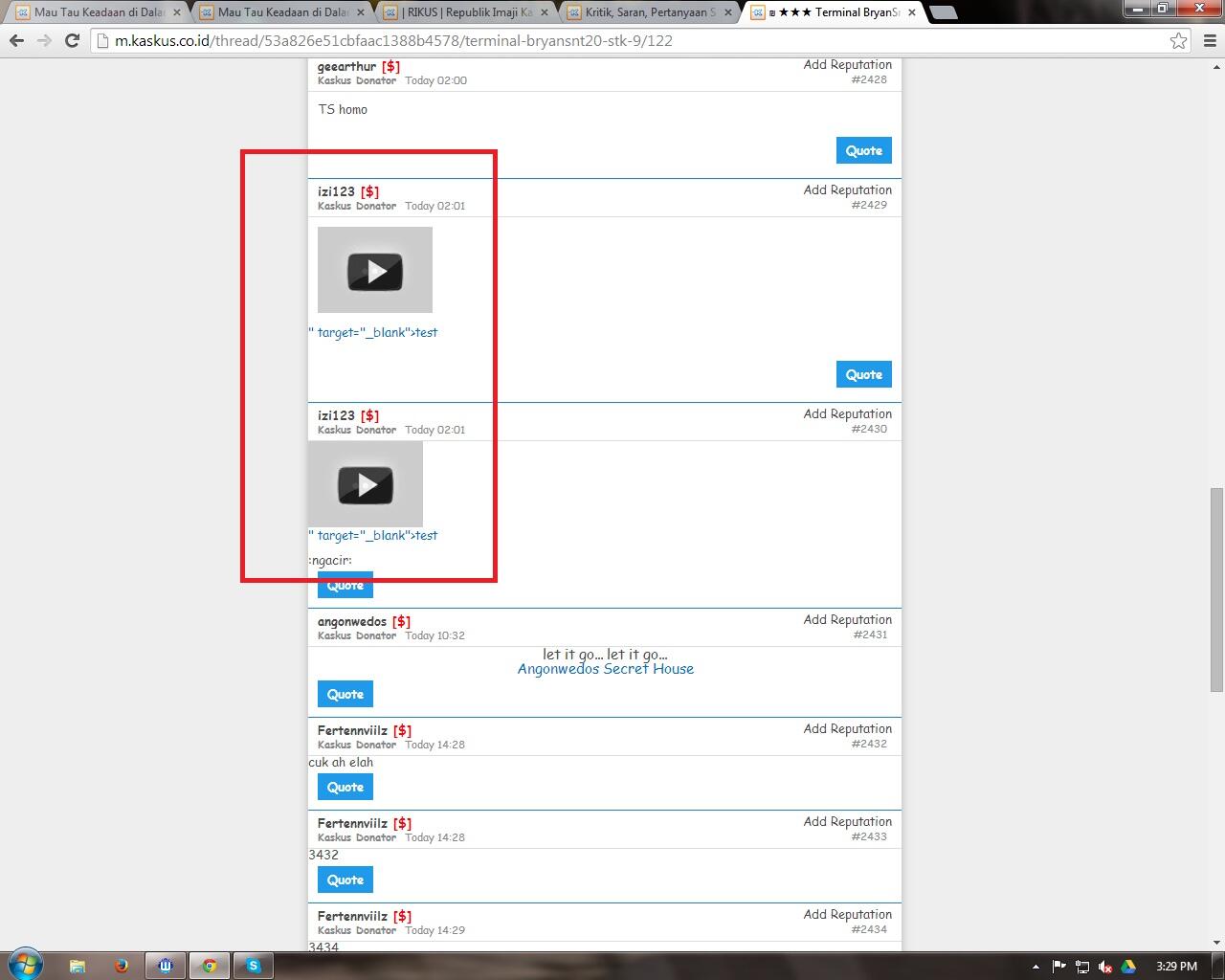The height and width of the screenshot is (980, 1225).
Task: Open the Google Drive tray icon
Action: [1128, 967]
